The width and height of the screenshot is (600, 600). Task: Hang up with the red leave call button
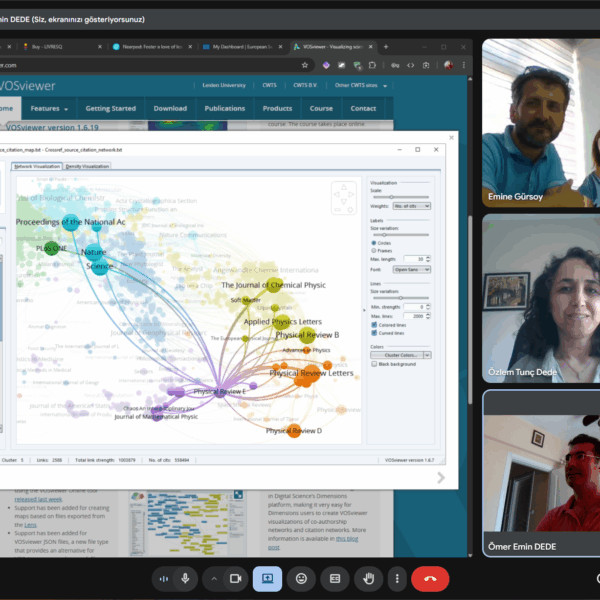click(x=431, y=578)
